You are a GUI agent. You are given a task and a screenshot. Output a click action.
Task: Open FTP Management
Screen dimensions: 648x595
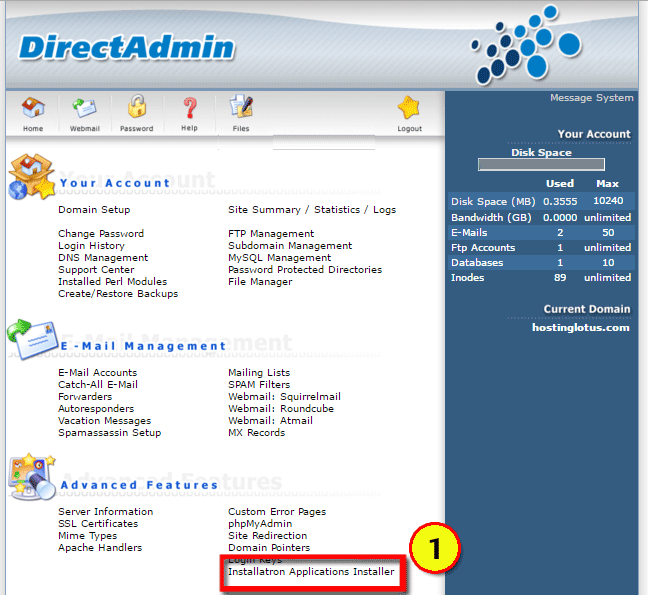tap(271, 233)
